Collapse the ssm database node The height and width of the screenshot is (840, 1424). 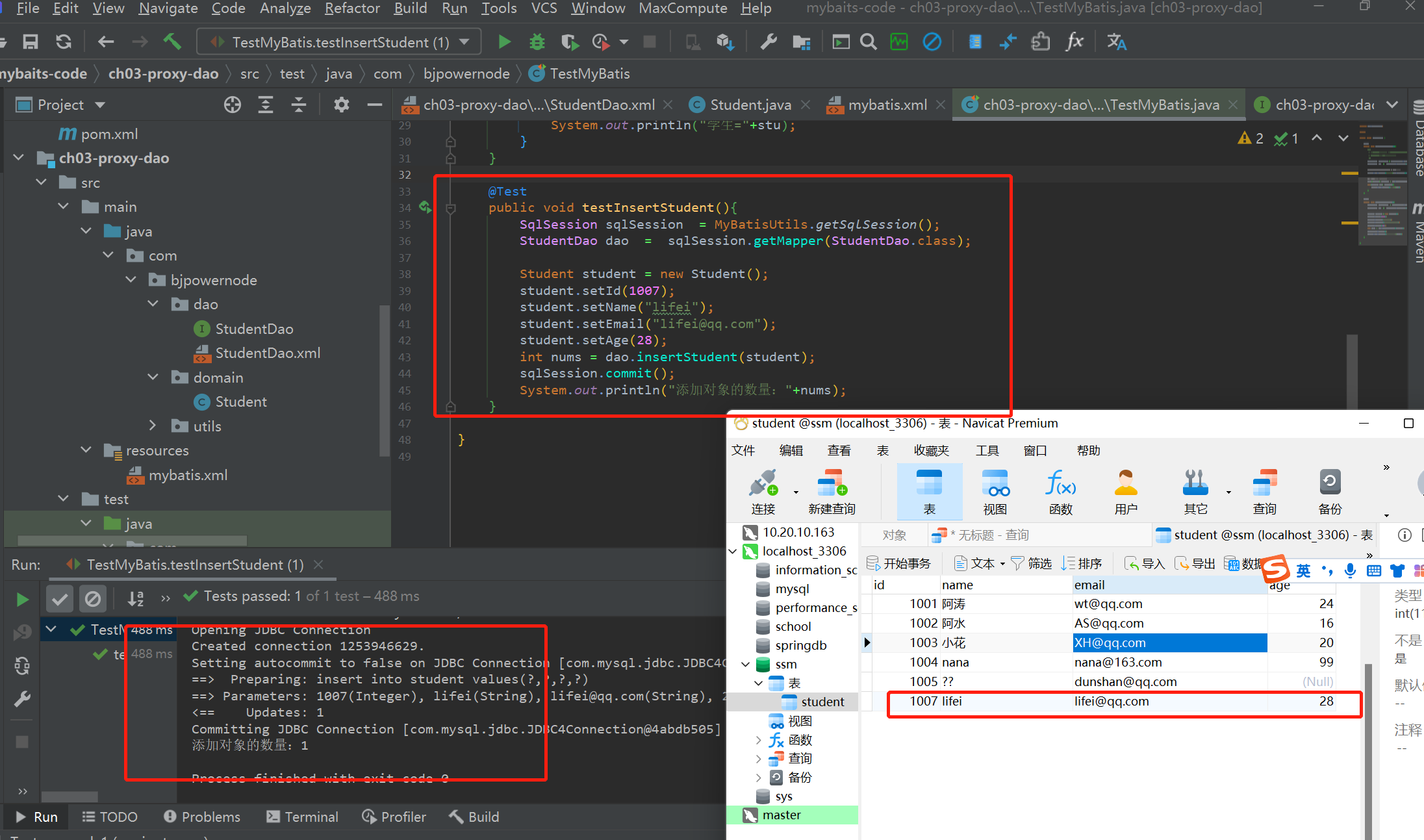(745, 664)
